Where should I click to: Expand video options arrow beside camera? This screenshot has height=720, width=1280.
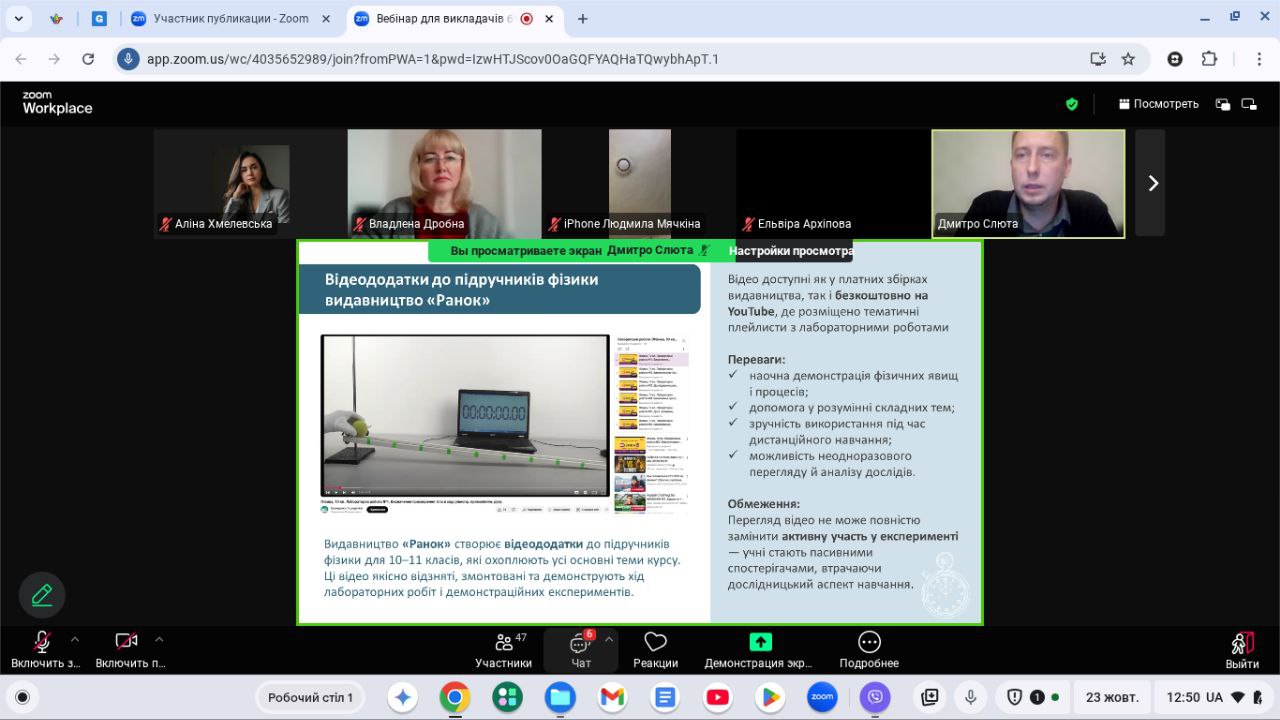[159, 640]
